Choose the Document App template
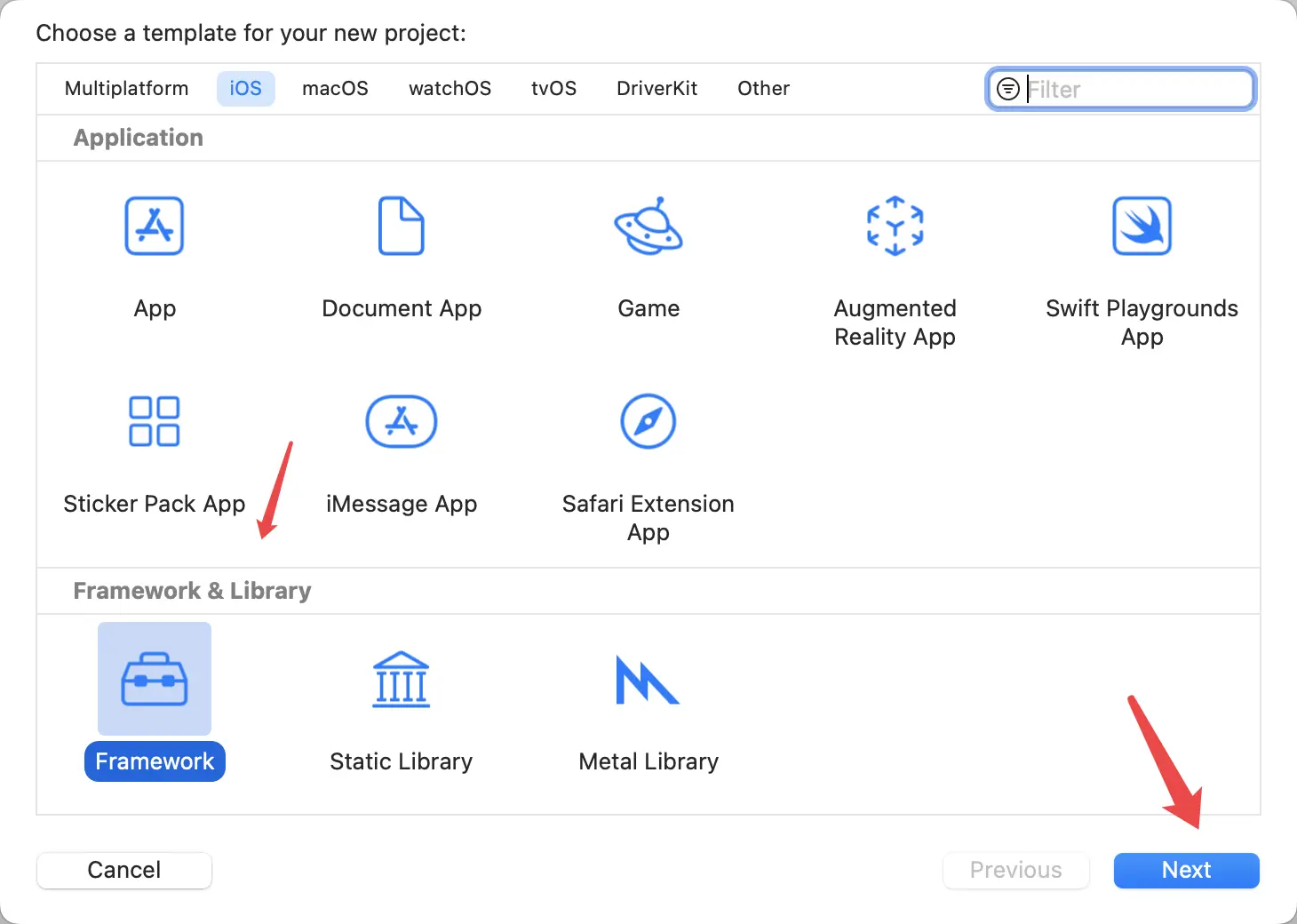 tap(402, 227)
